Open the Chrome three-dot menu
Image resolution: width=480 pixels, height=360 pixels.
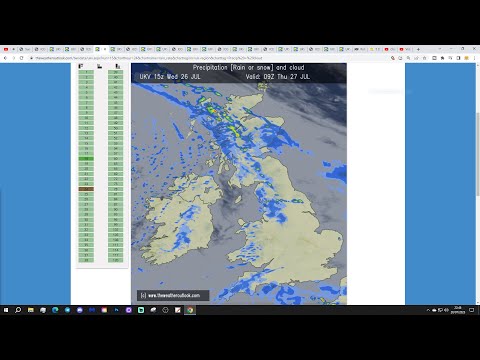[474, 58]
